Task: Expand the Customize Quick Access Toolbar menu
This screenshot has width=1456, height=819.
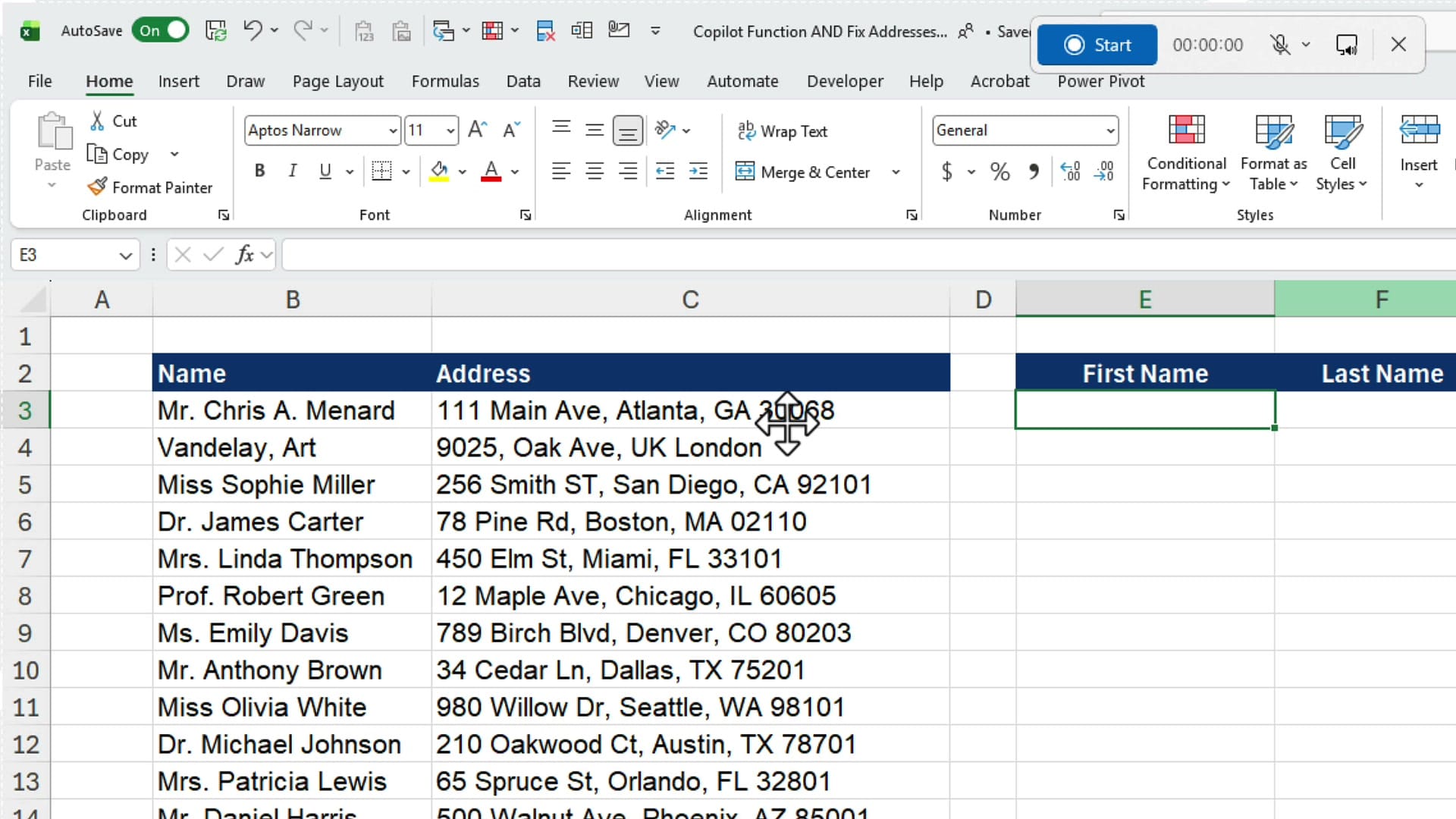Action: click(x=655, y=30)
